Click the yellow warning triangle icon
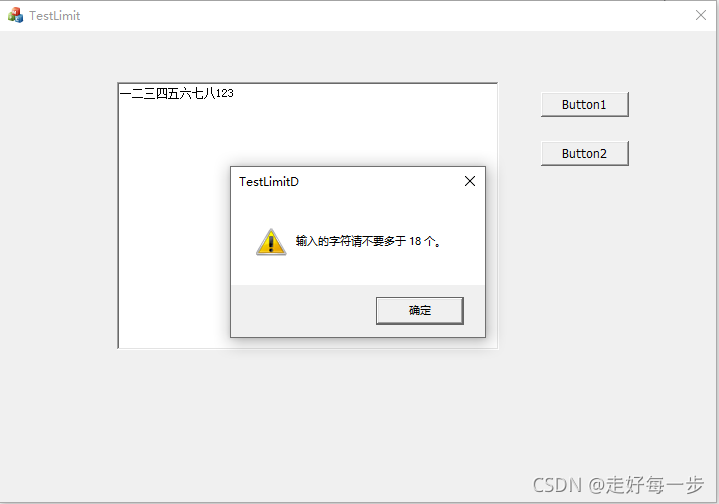This screenshot has width=719, height=504. pos(271,242)
